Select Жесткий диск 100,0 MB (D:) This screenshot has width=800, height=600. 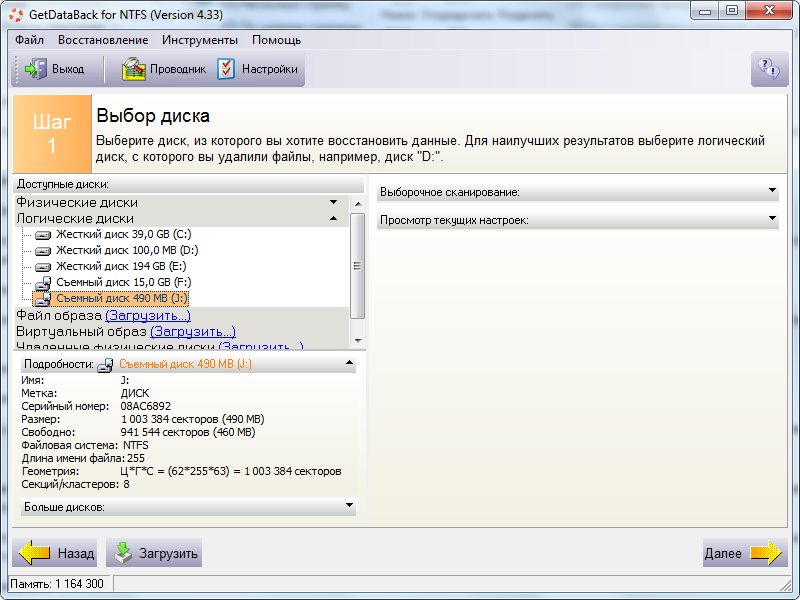[127, 250]
